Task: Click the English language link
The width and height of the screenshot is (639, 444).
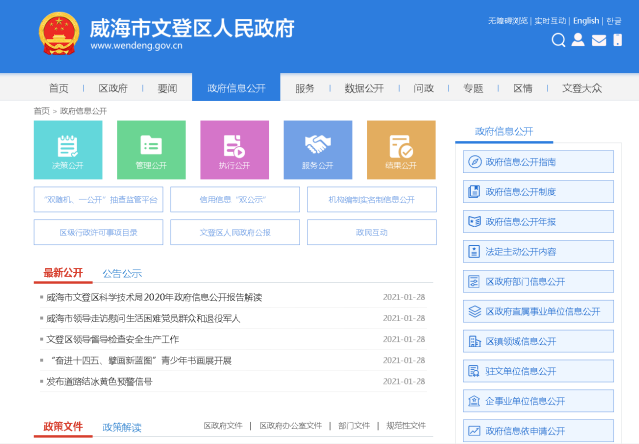Action: coord(586,20)
